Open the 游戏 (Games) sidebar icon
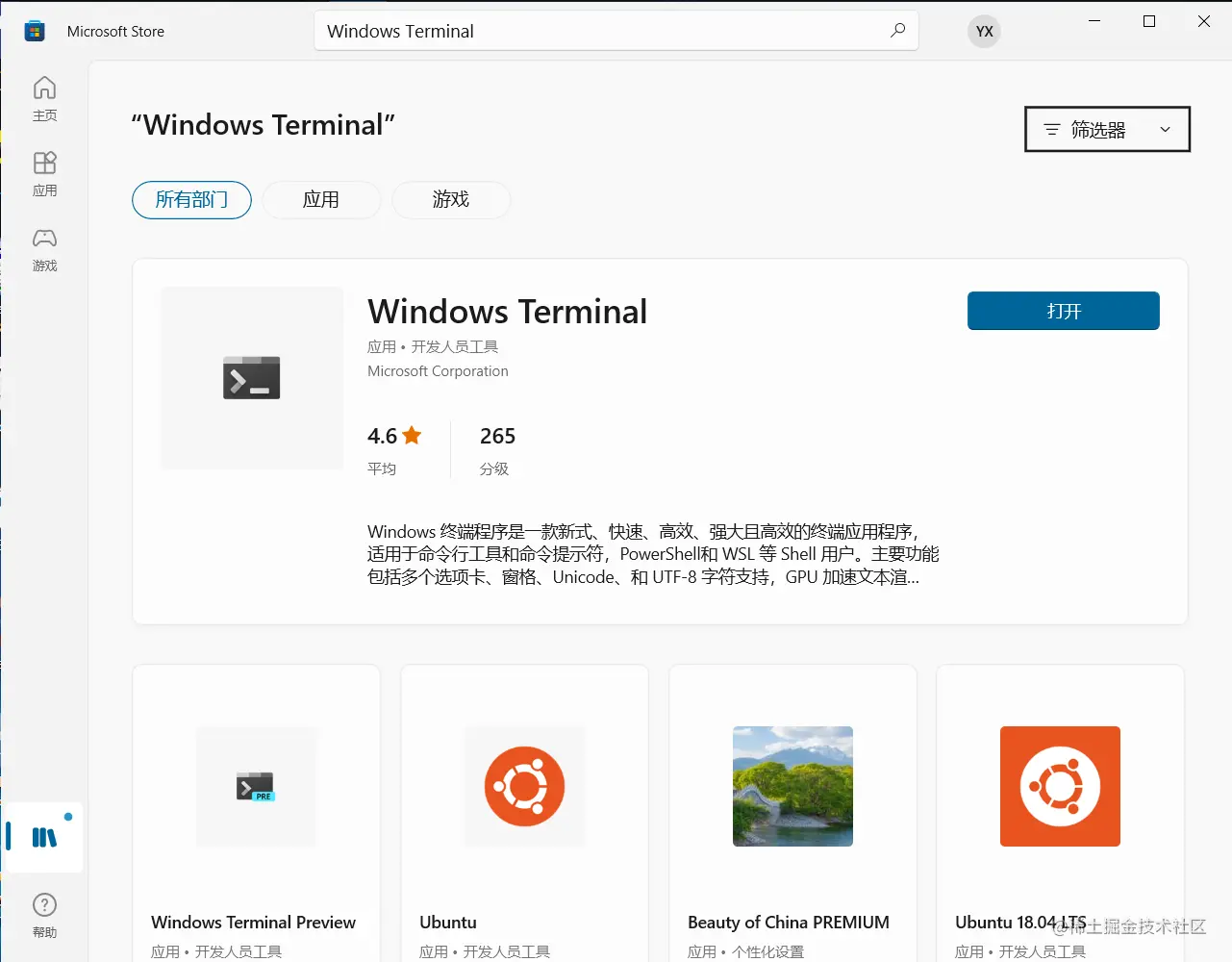Viewport: 1232px width, 962px height. [44, 248]
